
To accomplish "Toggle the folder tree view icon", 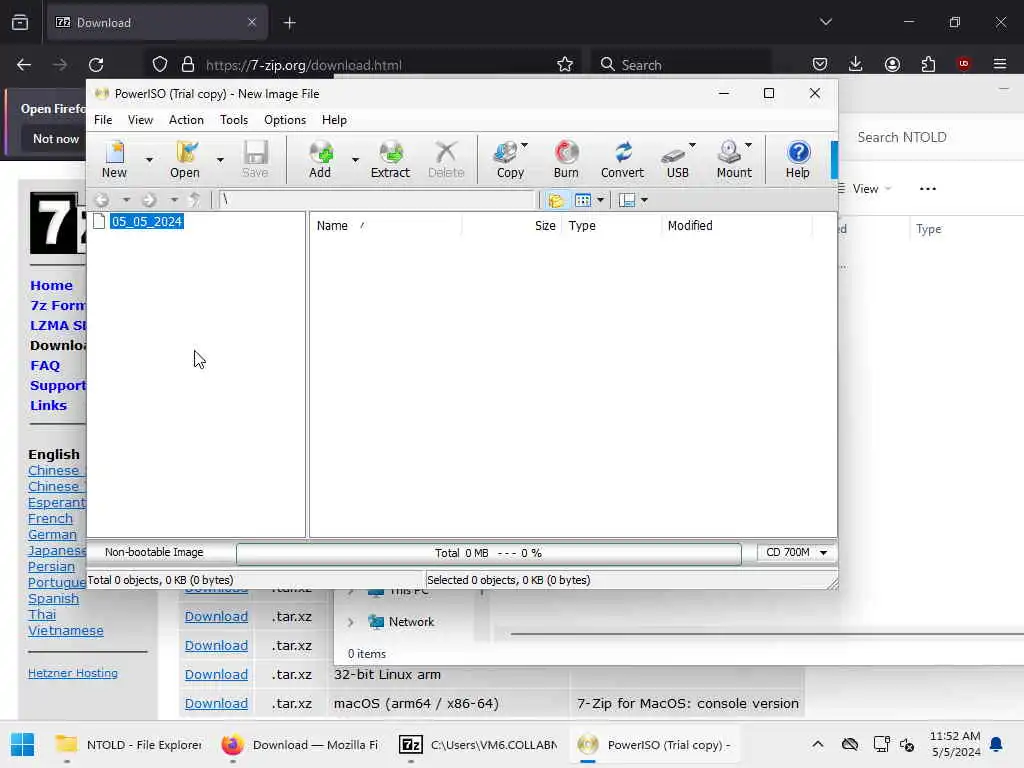I will coord(556,200).
